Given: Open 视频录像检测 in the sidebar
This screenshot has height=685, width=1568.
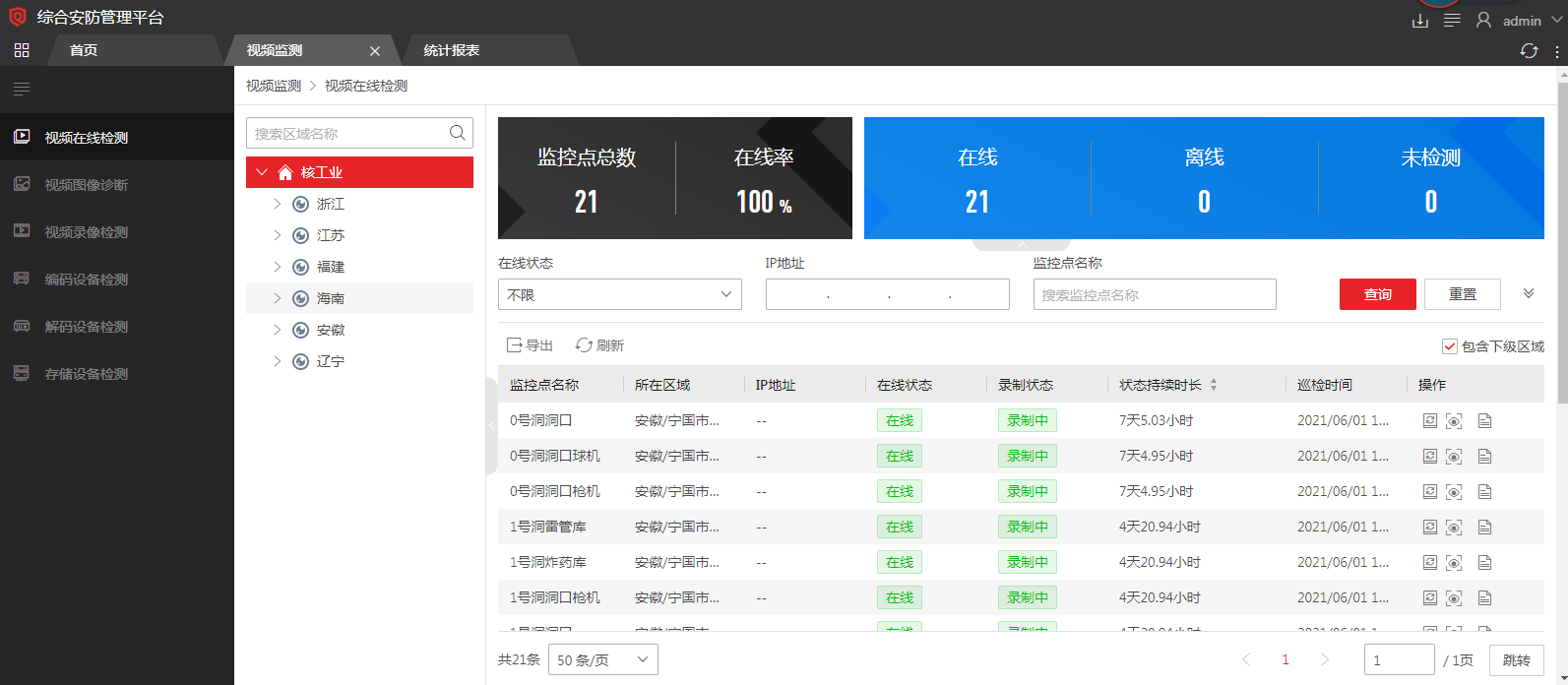Looking at the screenshot, I should (x=117, y=231).
